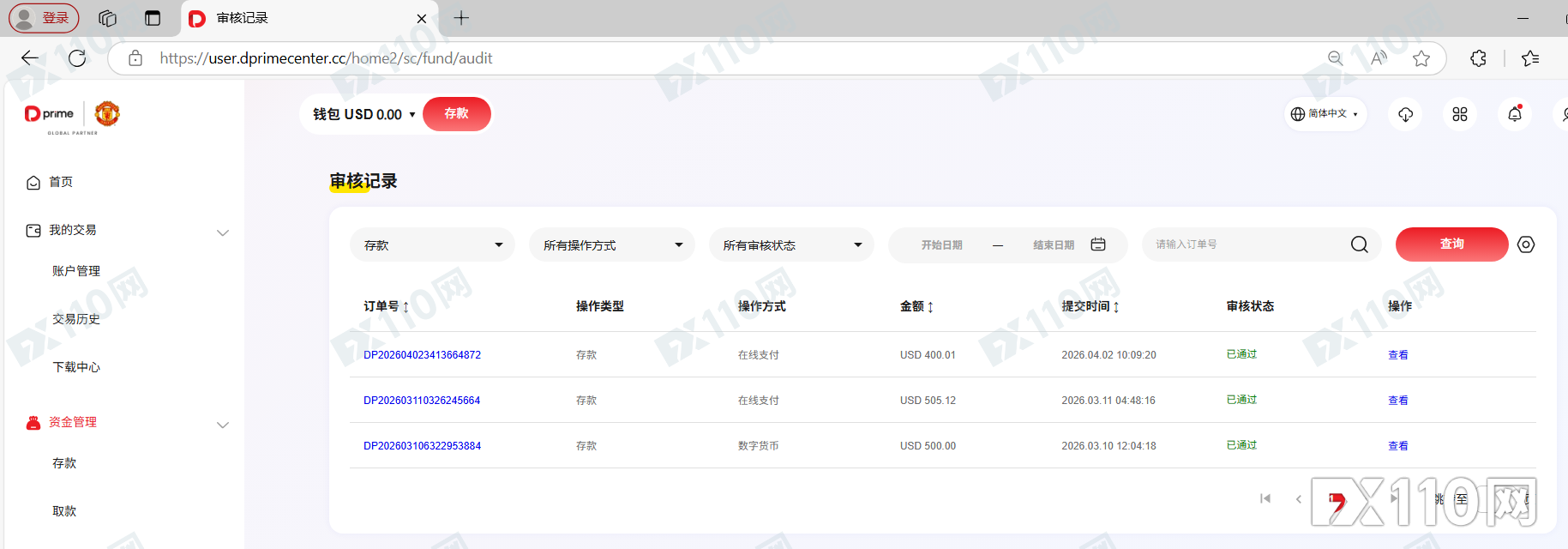Click the address bar URL
The width and height of the screenshot is (1568, 549).
coord(326,57)
